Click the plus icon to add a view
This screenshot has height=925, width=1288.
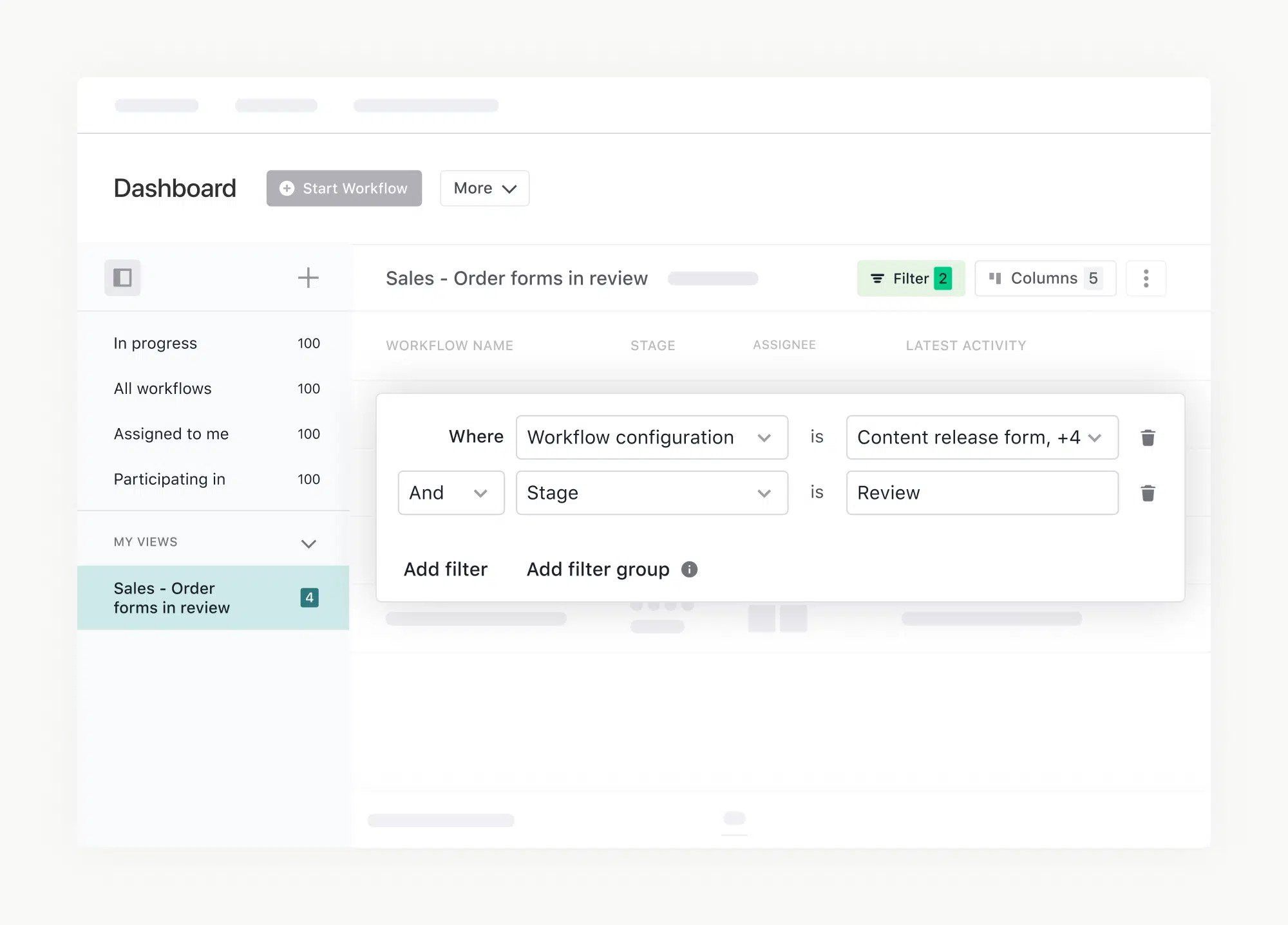point(308,278)
